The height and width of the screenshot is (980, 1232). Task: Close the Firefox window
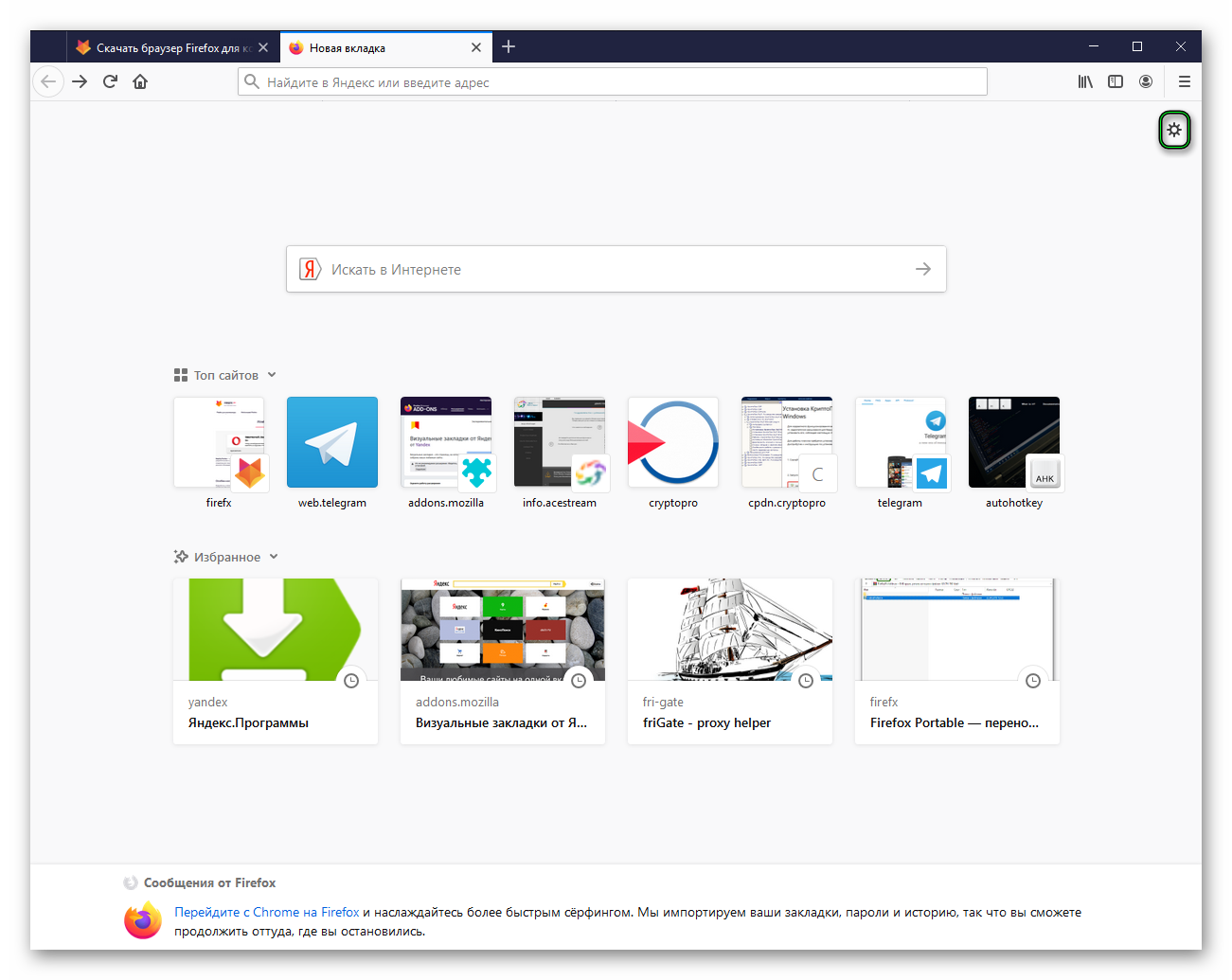(x=1181, y=46)
